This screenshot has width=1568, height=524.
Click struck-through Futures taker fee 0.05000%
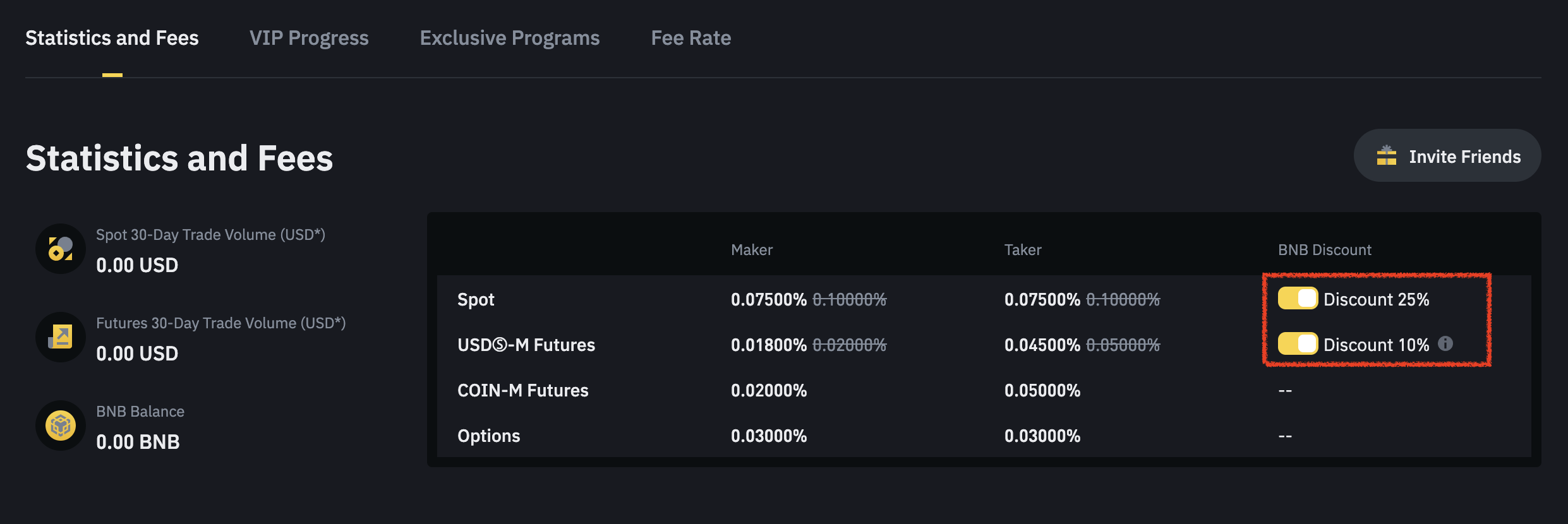coord(1123,345)
